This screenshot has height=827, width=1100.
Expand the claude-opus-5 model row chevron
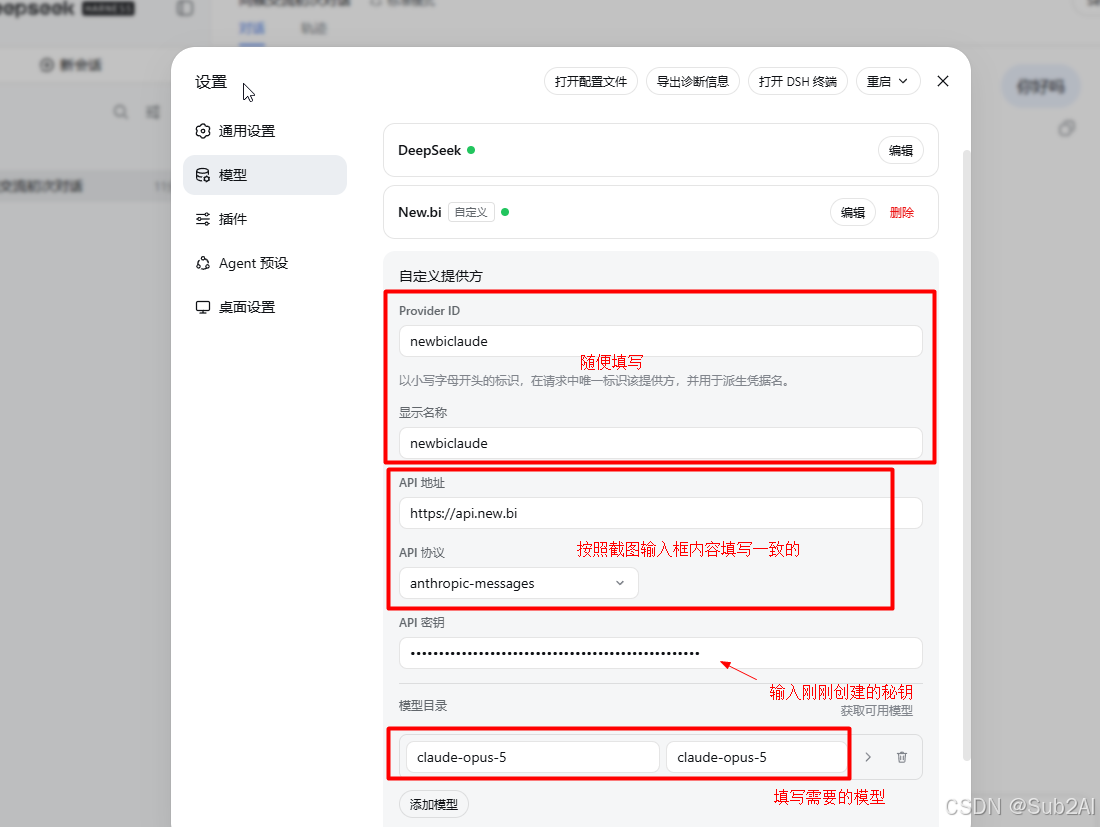(x=868, y=757)
